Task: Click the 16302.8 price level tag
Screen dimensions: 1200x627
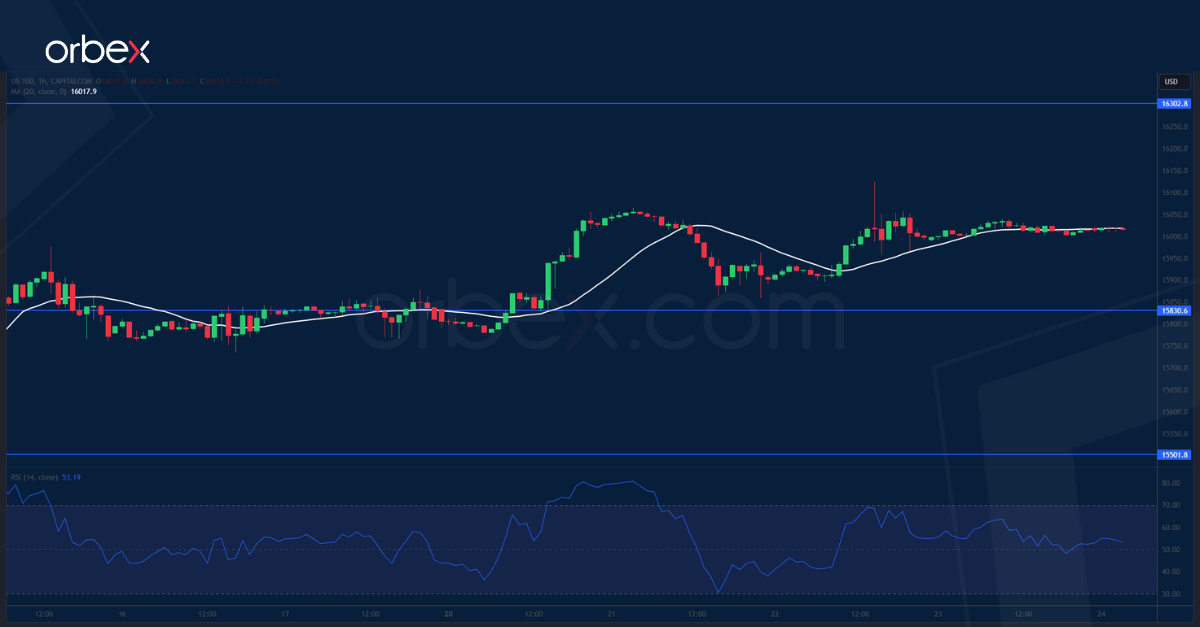Action: pos(1172,104)
